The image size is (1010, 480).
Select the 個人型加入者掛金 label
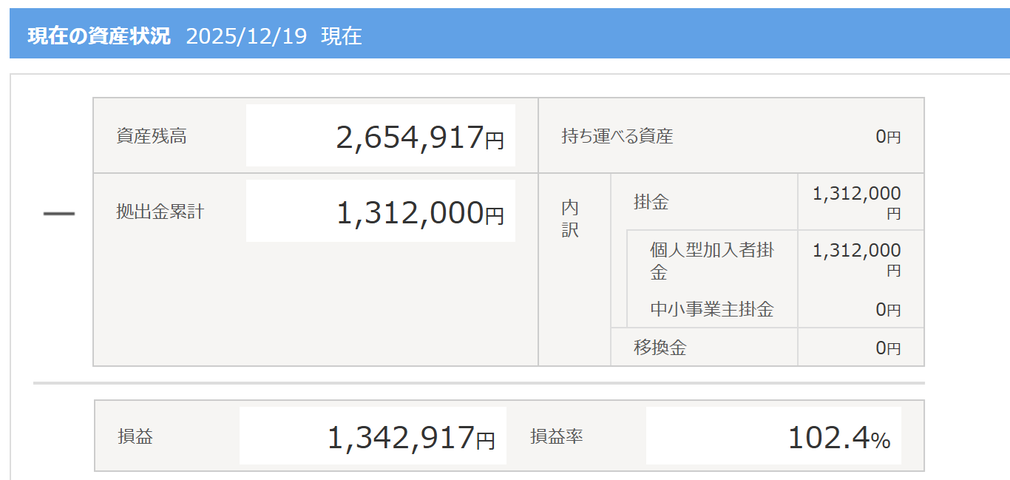[710, 260]
